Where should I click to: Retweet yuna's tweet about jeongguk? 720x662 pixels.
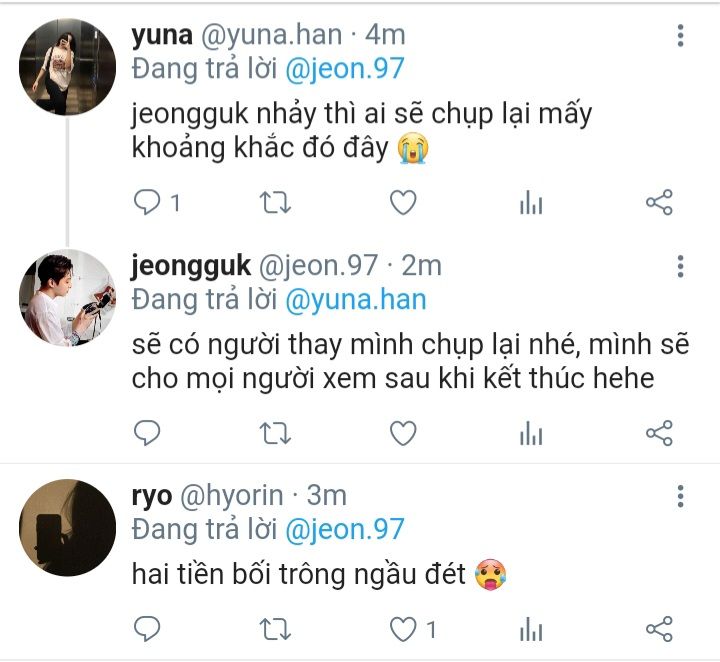[x=275, y=203]
